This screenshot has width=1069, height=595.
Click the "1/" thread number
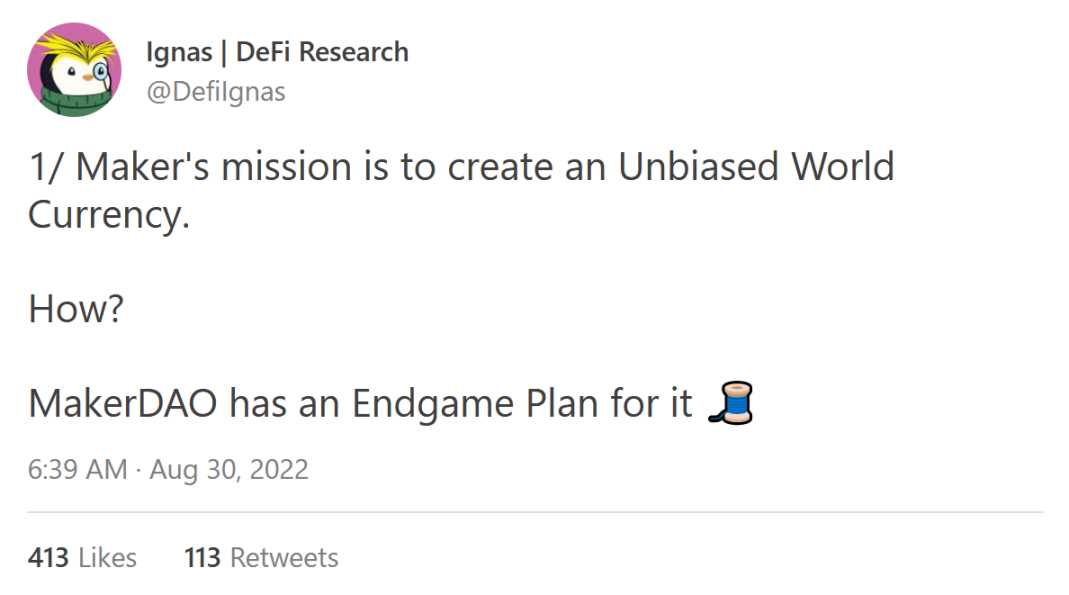pos(46,167)
